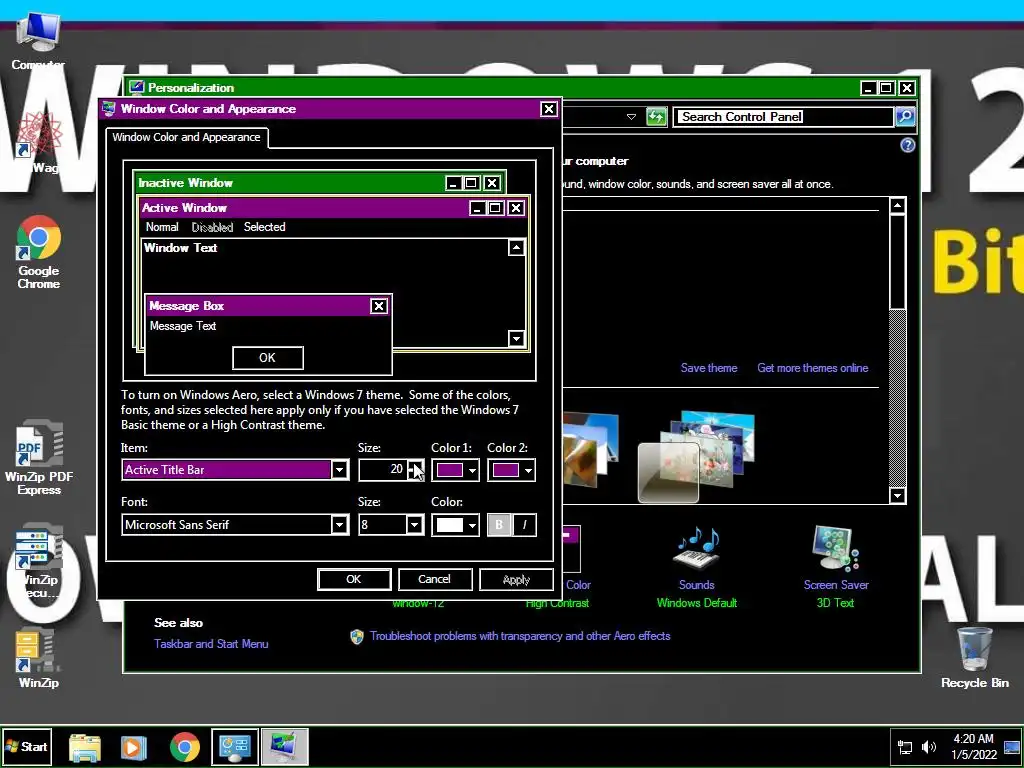This screenshot has width=1024, height=768.
Task: Open the Start menu
Action: coord(27,746)
